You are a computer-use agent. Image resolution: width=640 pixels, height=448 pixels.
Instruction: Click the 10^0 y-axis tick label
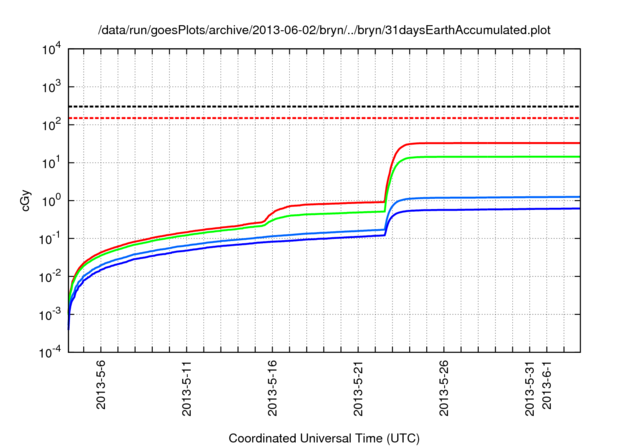pos(51,200)
